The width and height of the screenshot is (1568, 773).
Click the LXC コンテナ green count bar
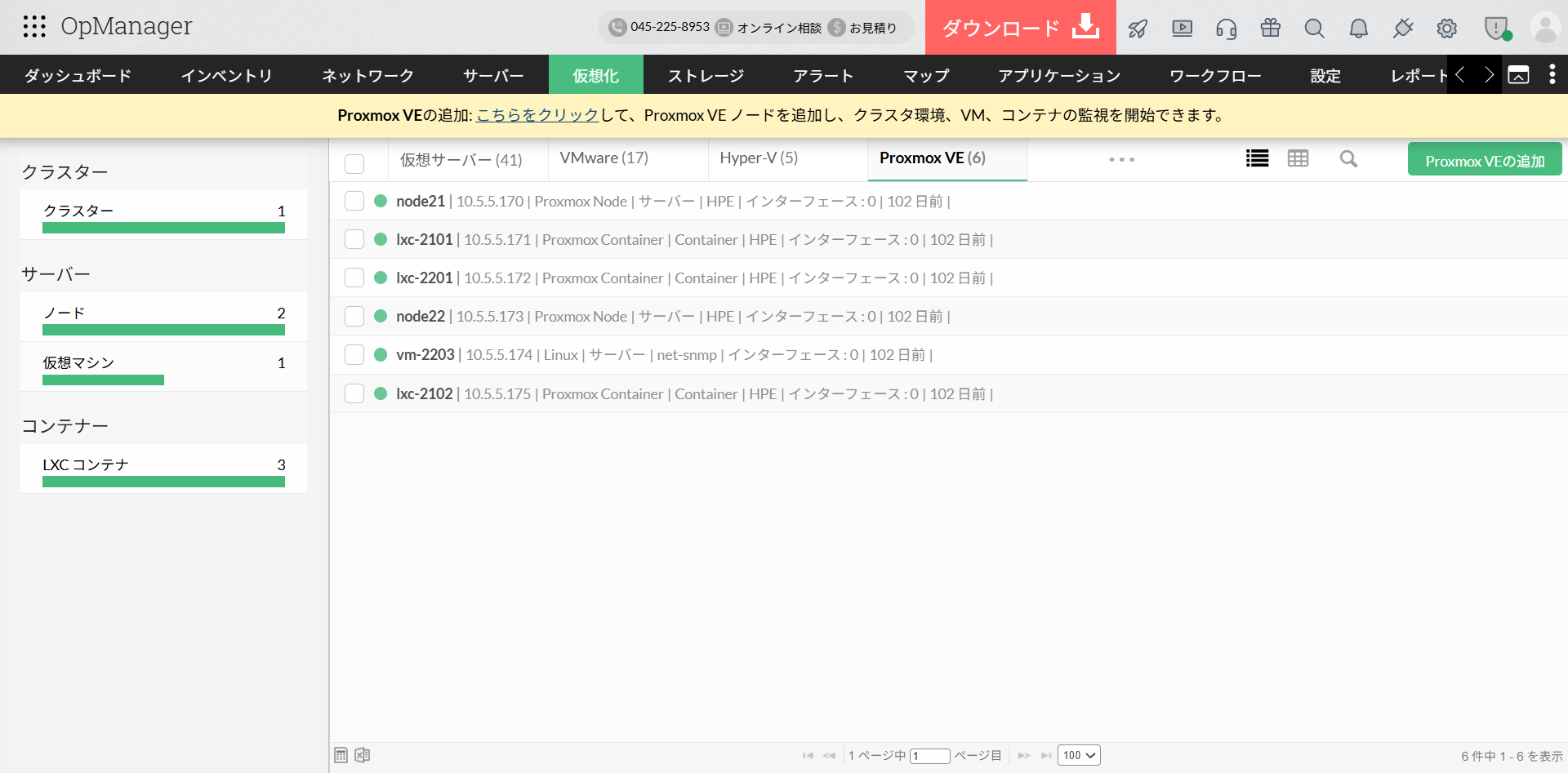click(163, 482)
